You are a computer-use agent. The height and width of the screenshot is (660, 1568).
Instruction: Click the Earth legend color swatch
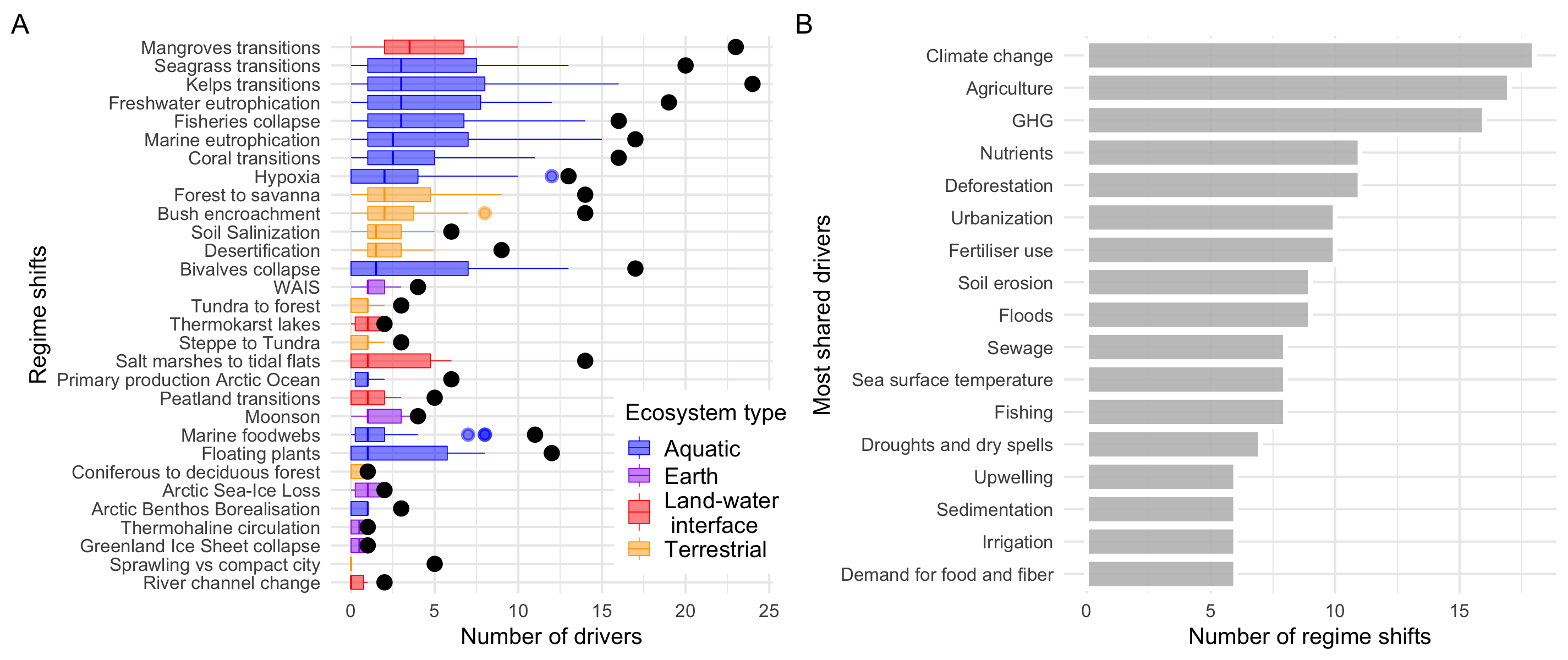pyautogui.click(x=639, y=476)
